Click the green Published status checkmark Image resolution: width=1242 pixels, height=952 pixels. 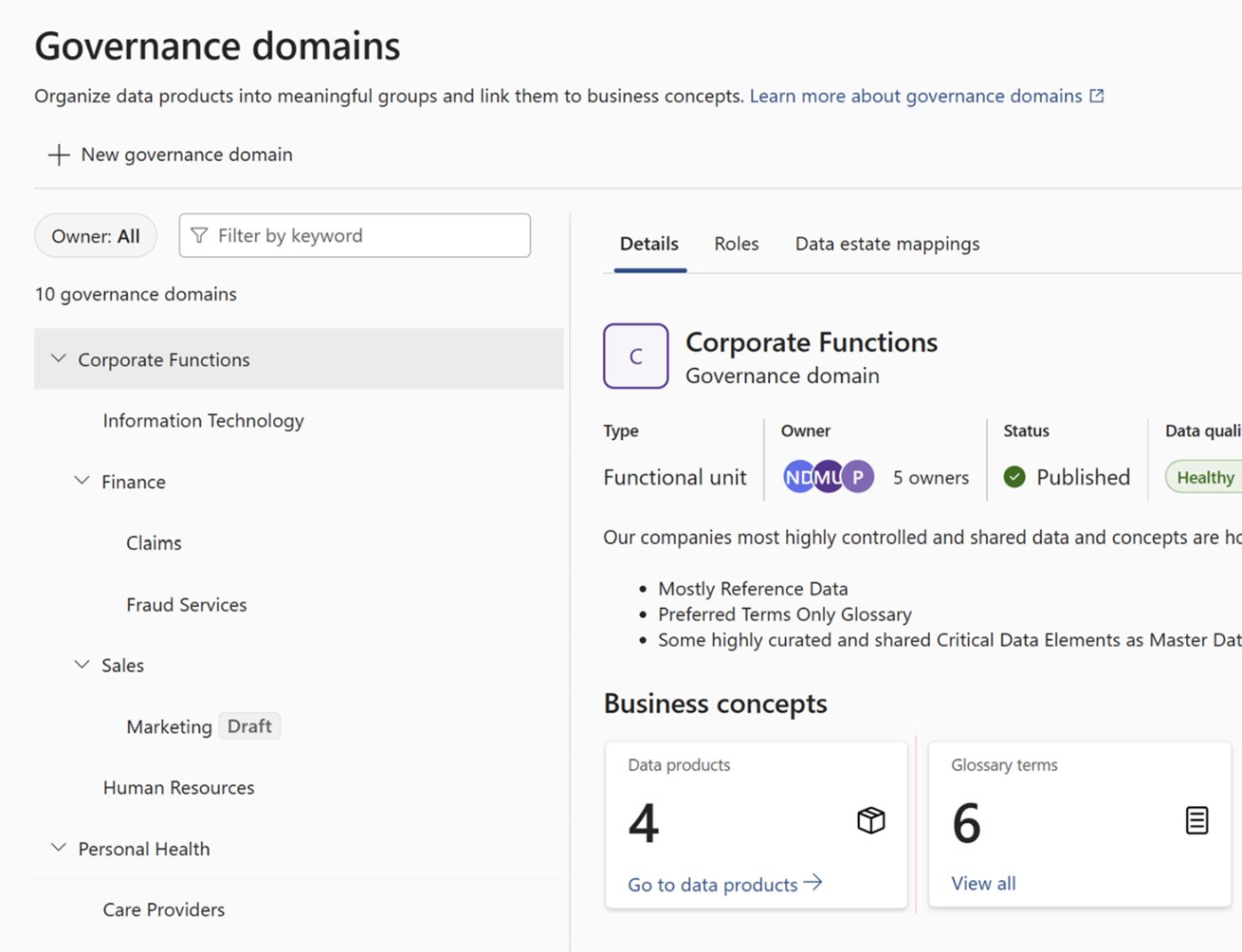[x=1014, y=477]
